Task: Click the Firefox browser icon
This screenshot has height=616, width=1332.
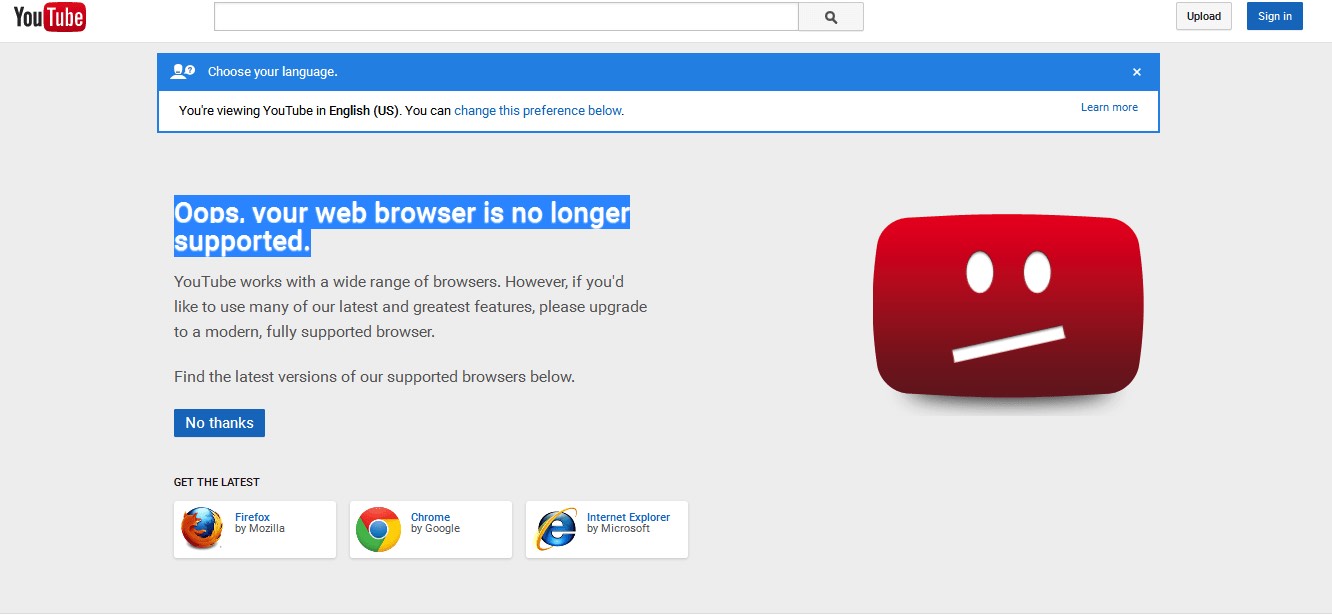Action: (x=202, y=529)
